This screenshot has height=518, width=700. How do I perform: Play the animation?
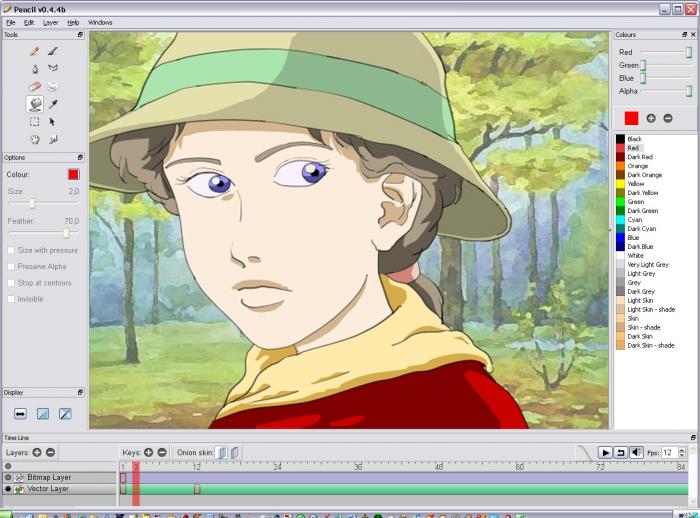[x=605, y=452]
